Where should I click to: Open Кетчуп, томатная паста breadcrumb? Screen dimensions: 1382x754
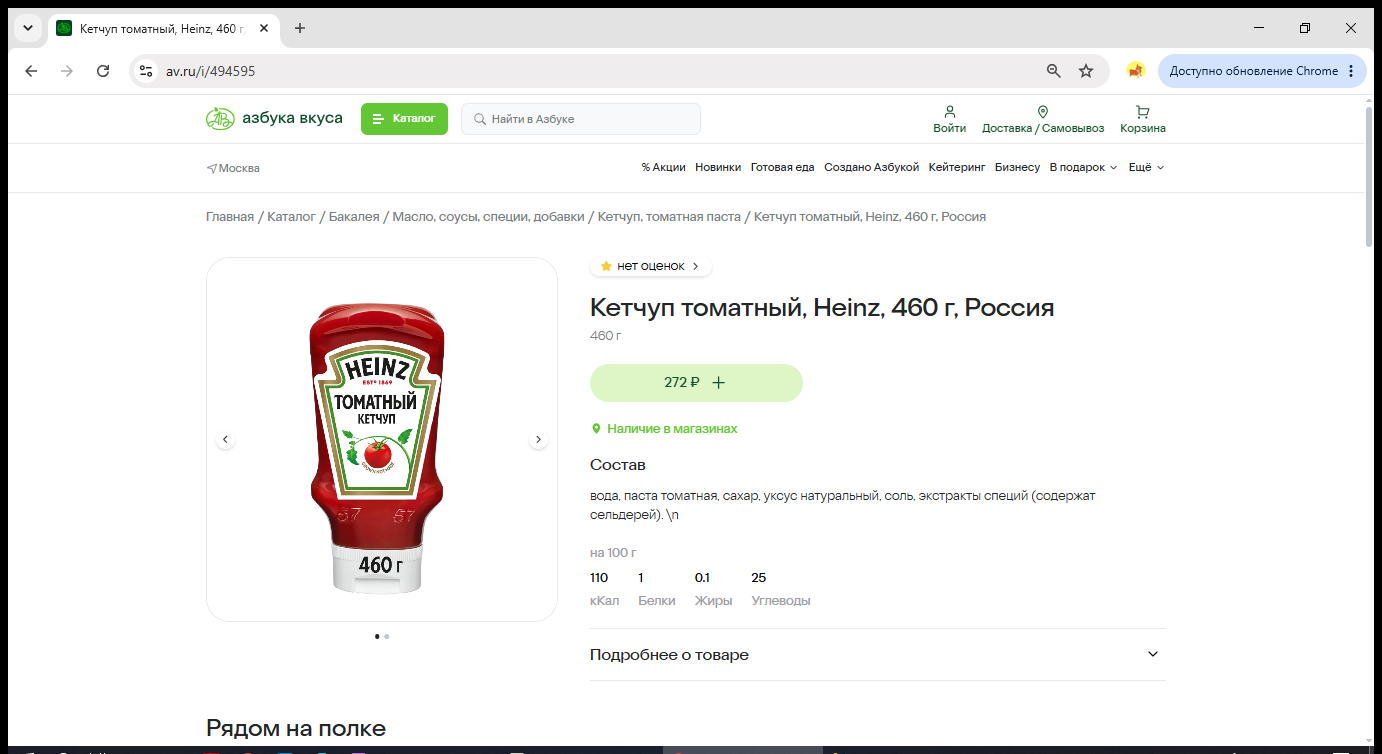669,217
